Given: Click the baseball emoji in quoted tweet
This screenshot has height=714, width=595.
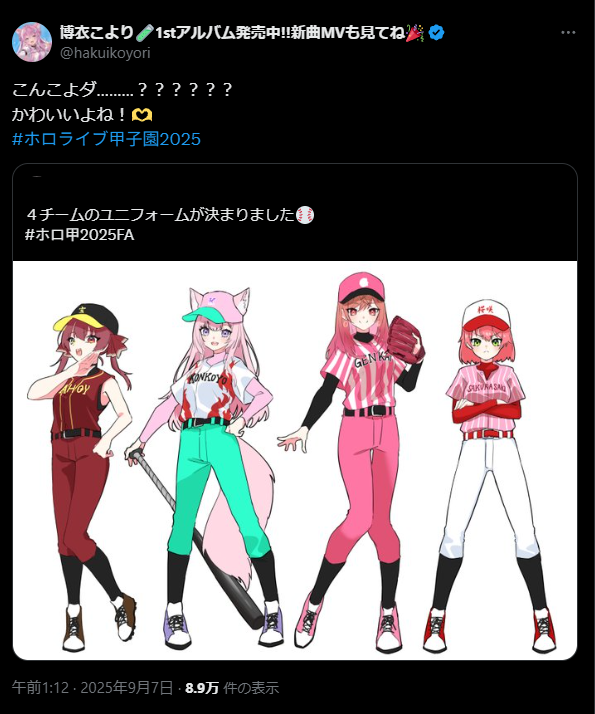Looking at the screenshot, I should pyautogui.click(x=305, y=214).
